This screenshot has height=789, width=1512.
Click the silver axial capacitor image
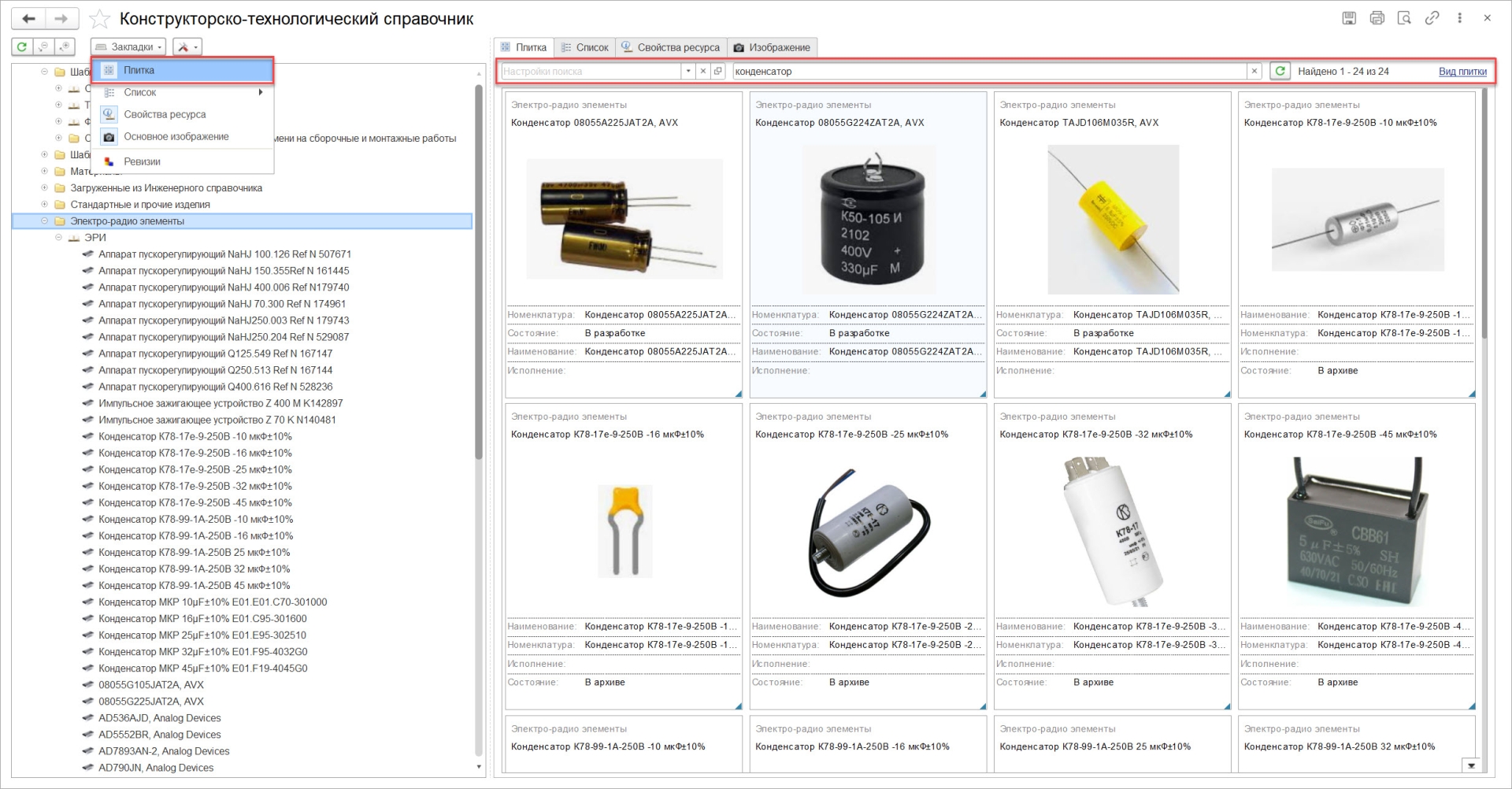(1357, 219)
